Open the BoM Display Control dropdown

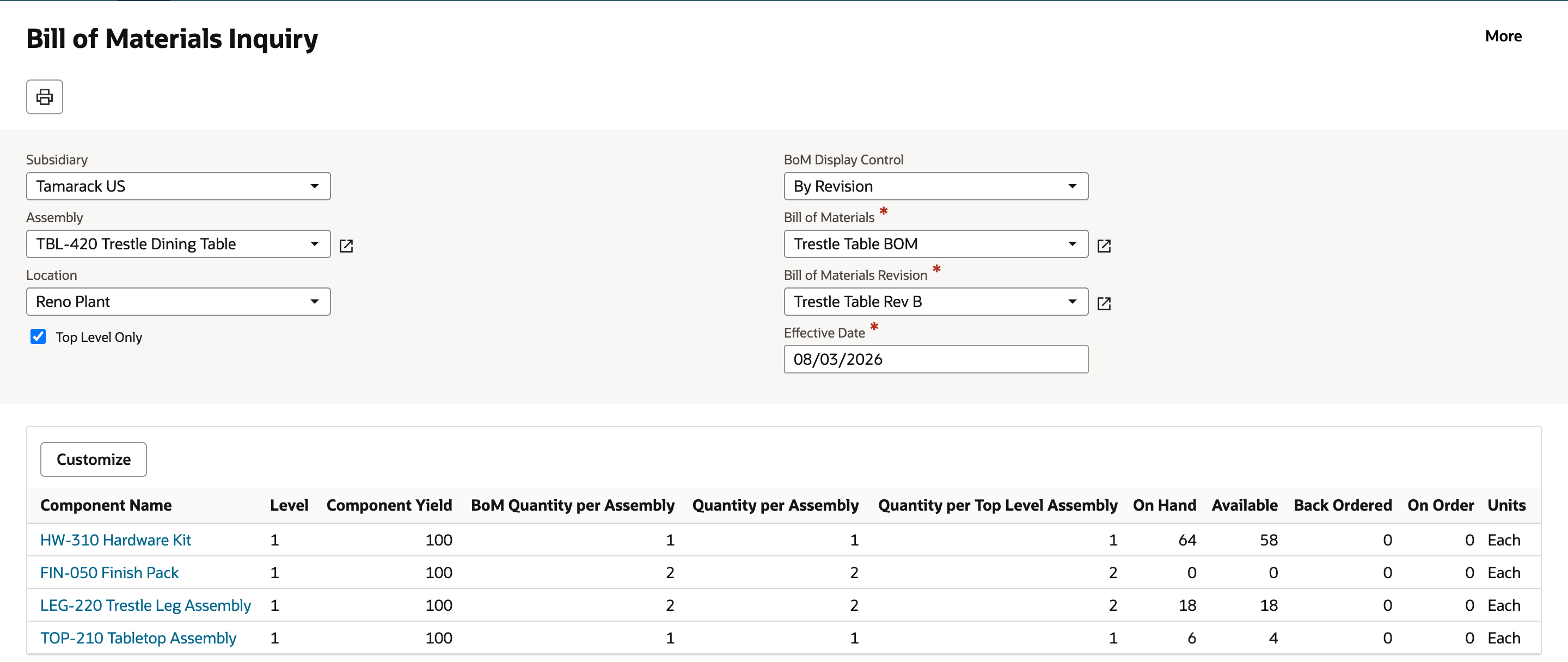click(935, 186)
